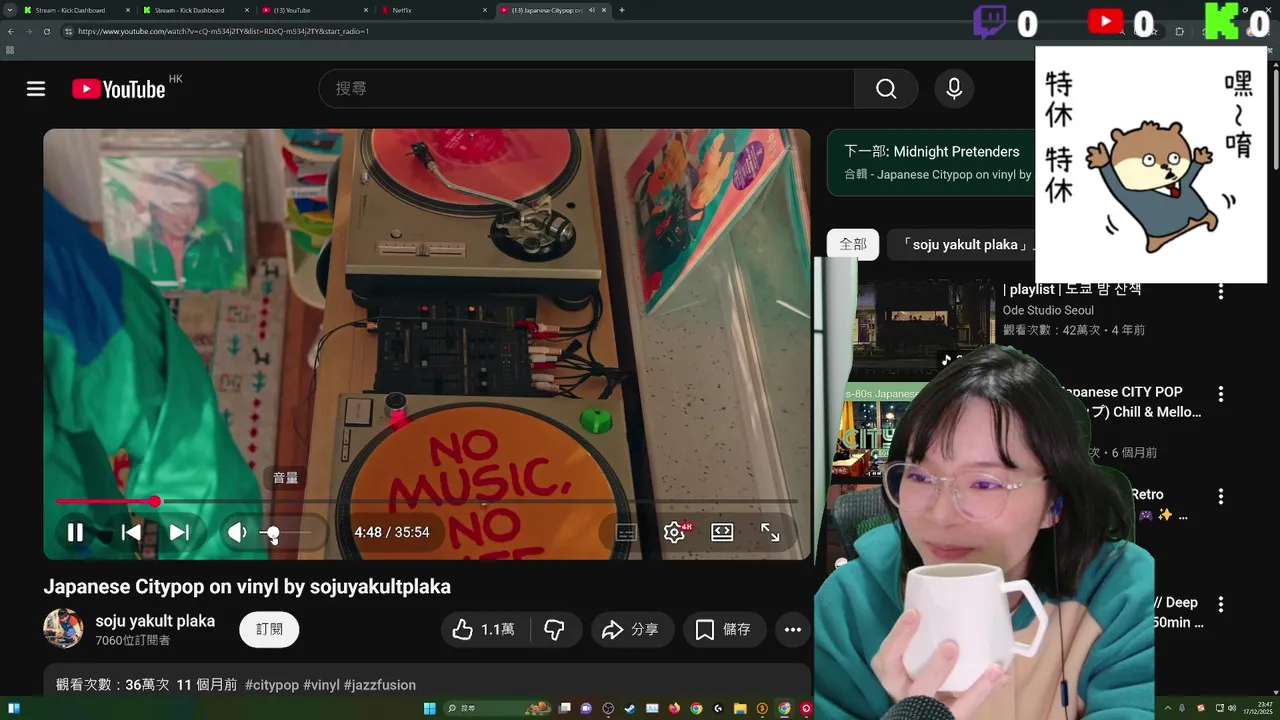Click the #citypop hashtag
Screen dimensions: 1280x720
[x=272, y=685]
